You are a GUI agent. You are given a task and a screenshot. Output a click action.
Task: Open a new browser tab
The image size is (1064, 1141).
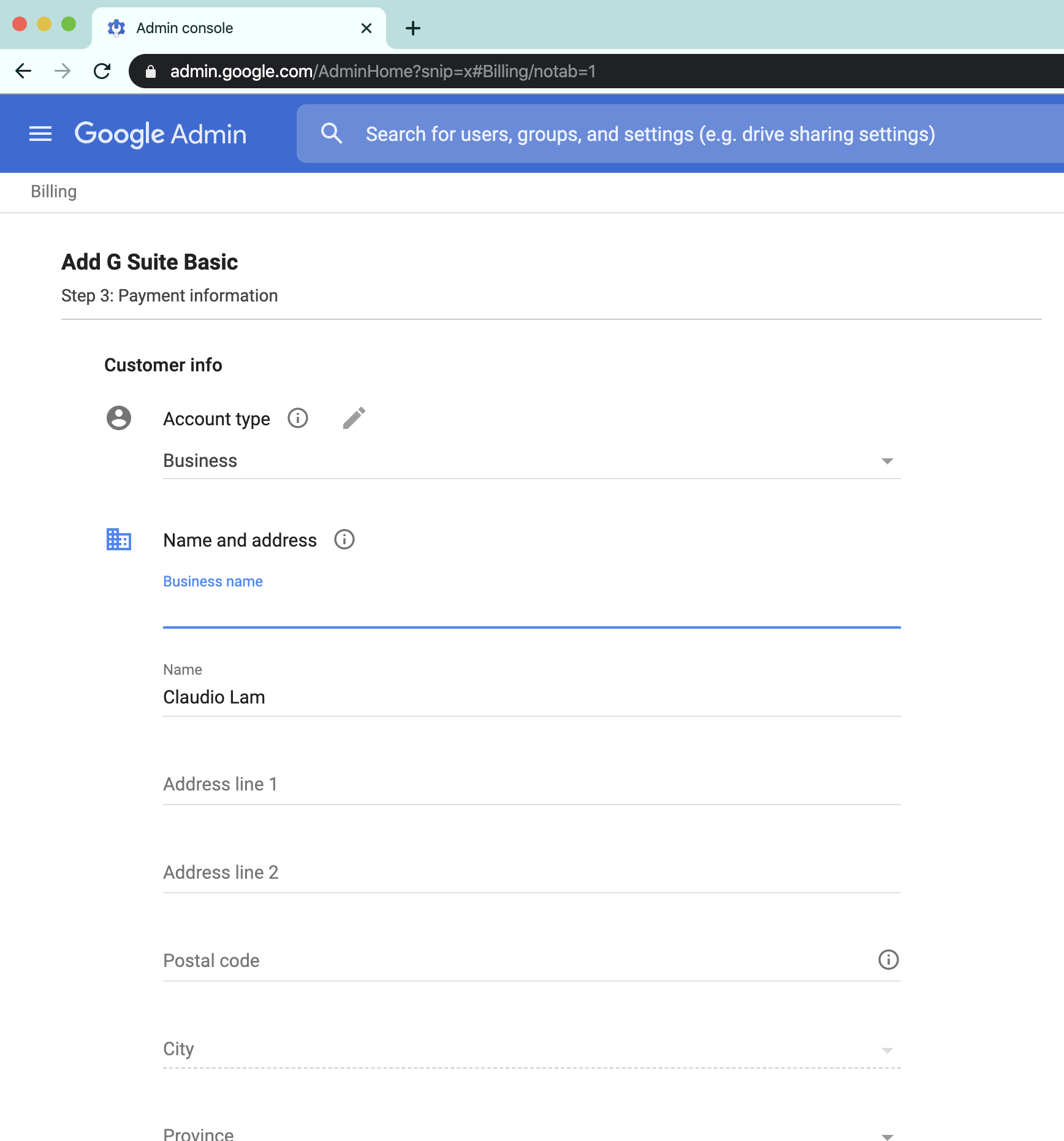point(413,28)
